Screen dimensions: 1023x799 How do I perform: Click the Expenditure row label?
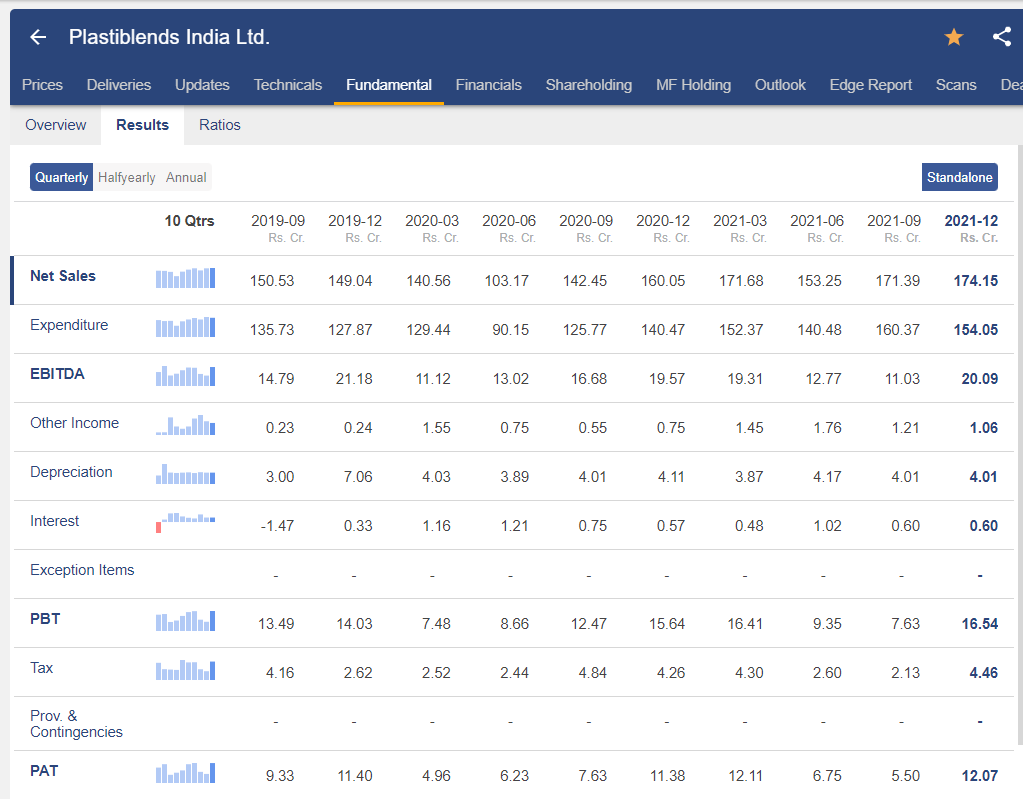click(69, 325)
